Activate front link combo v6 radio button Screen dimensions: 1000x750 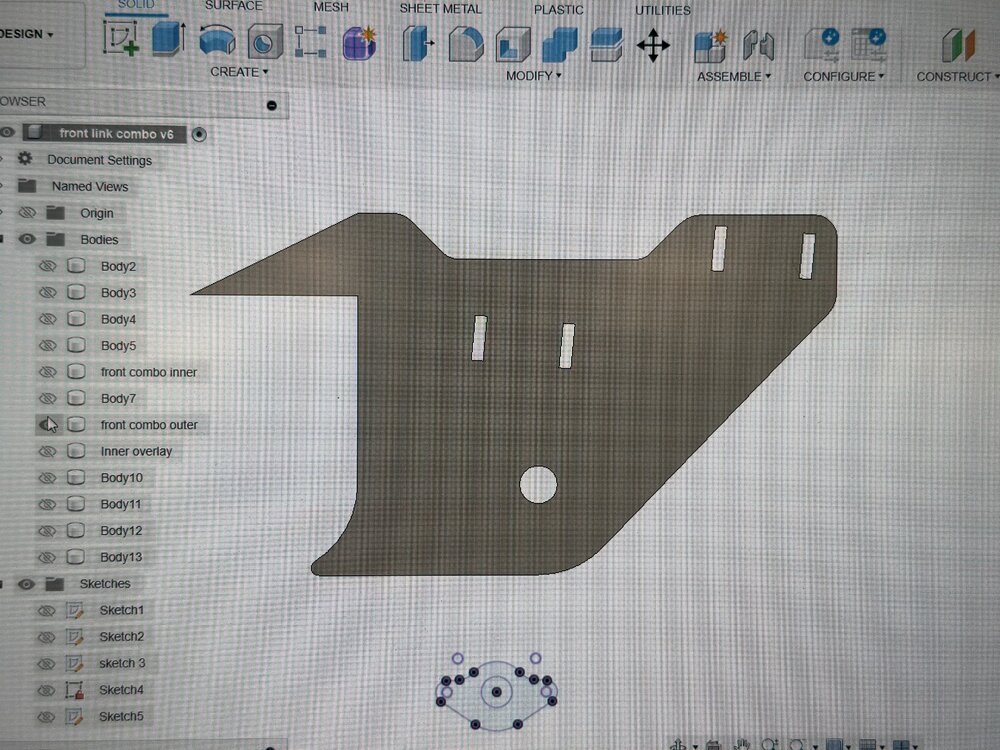point(199,134)
